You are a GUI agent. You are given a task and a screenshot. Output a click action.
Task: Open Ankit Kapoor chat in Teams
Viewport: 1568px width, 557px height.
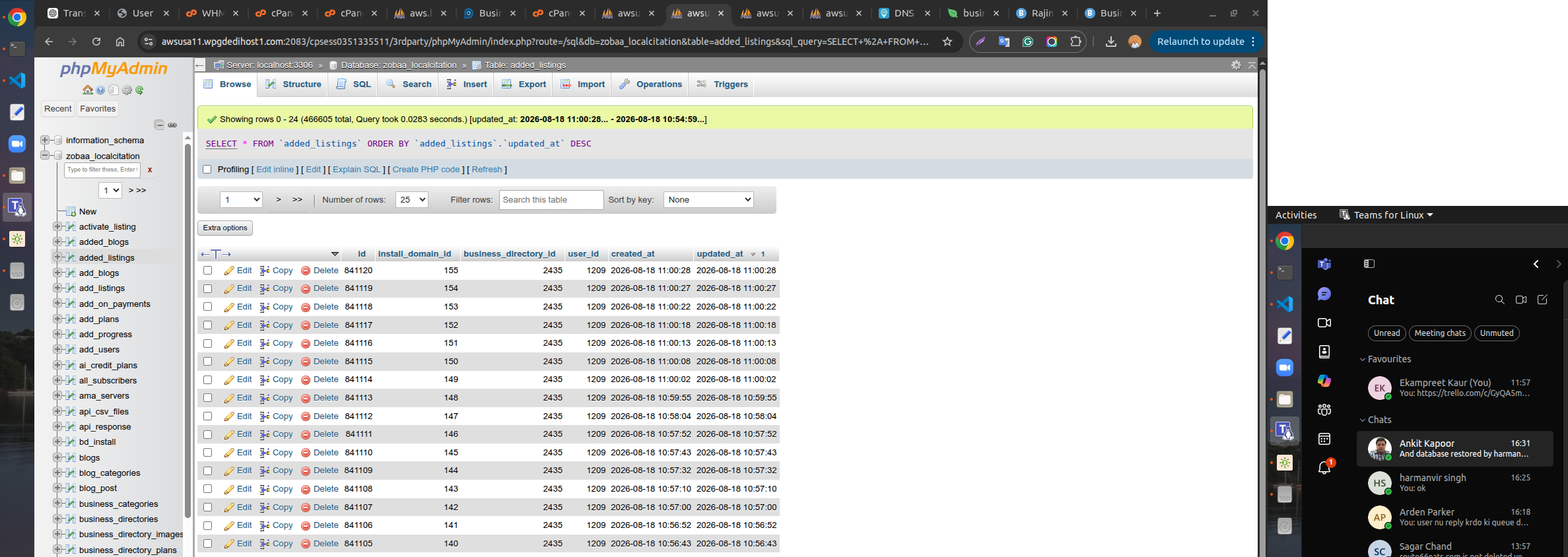pos(1455,449)
